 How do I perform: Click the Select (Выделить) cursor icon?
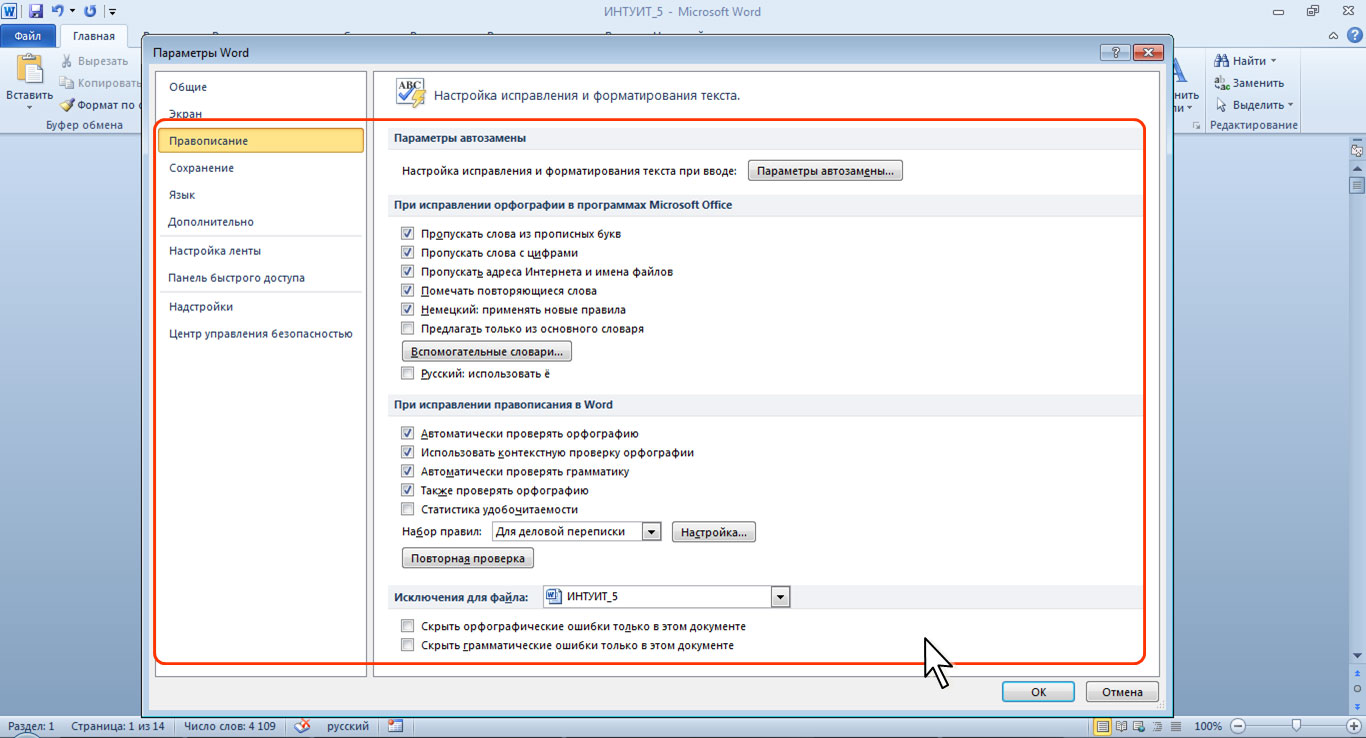click(1221, 105)
